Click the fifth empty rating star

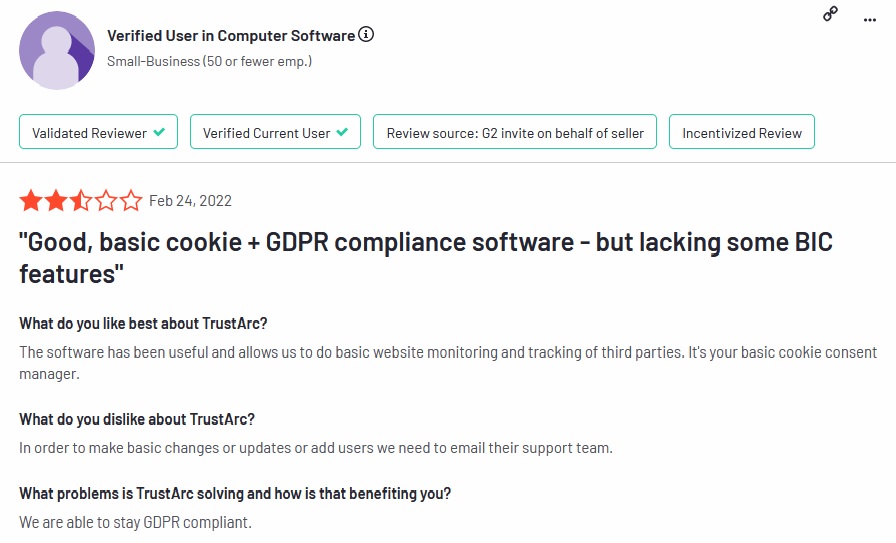131,201
